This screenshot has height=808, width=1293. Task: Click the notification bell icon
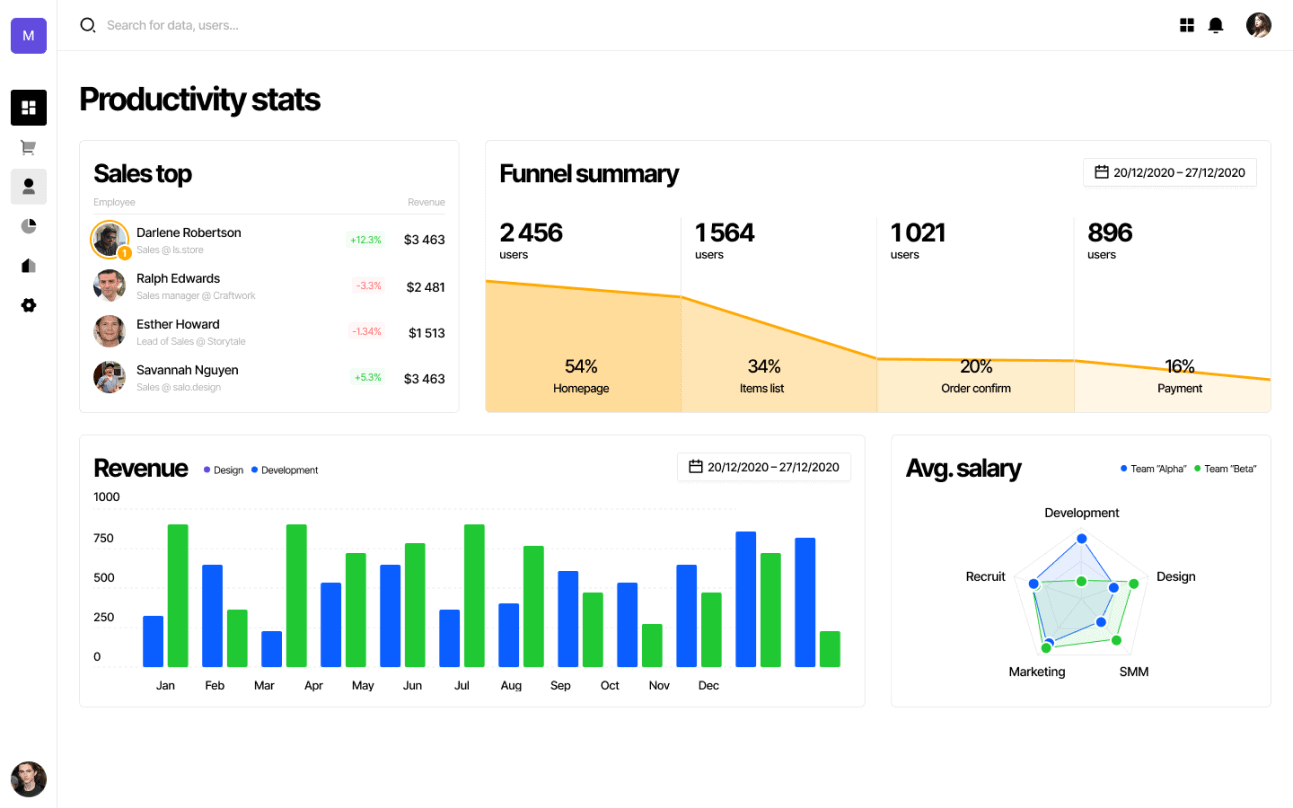pyautogui.click(x=1215, y=25)
